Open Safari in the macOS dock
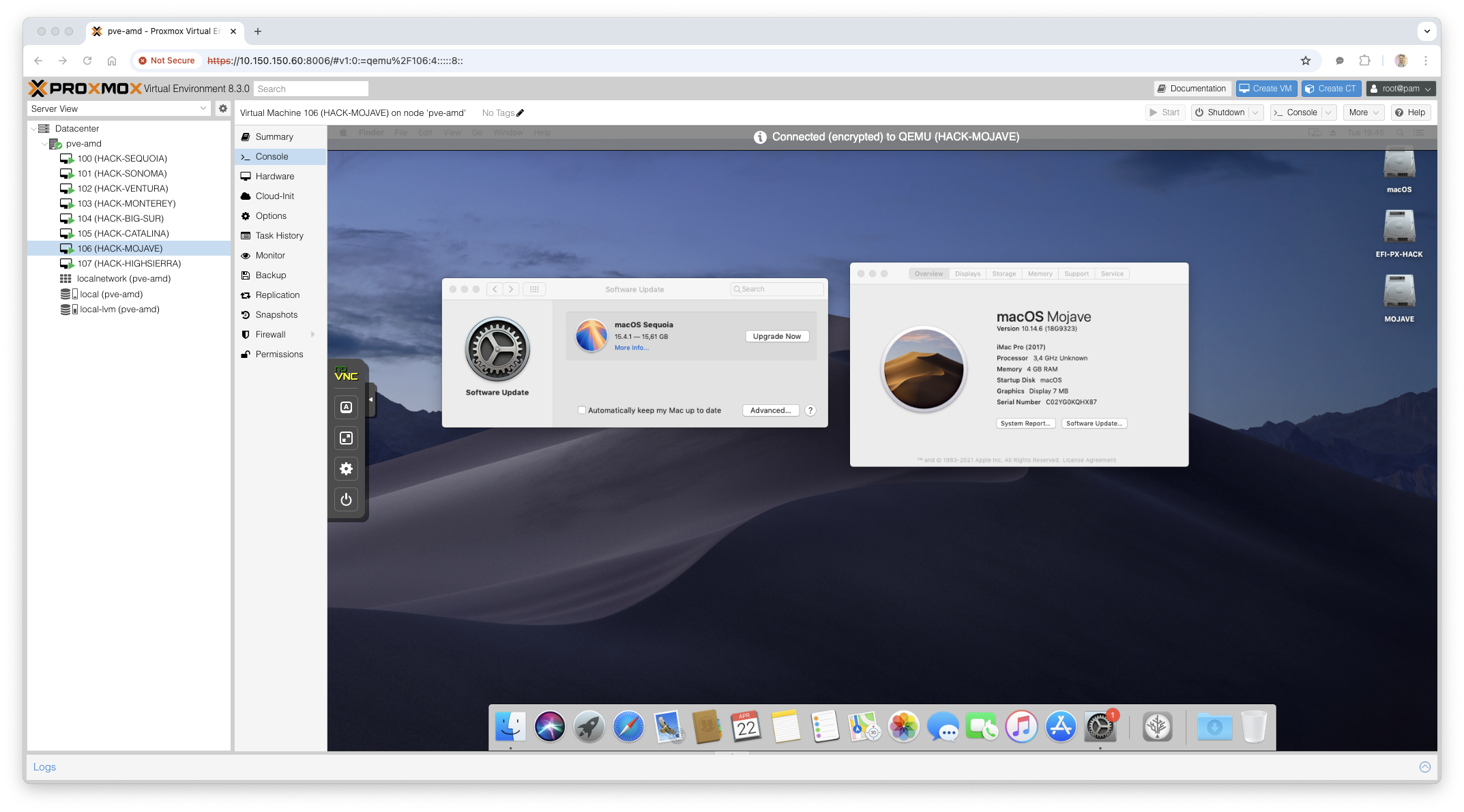 point(628,727)
